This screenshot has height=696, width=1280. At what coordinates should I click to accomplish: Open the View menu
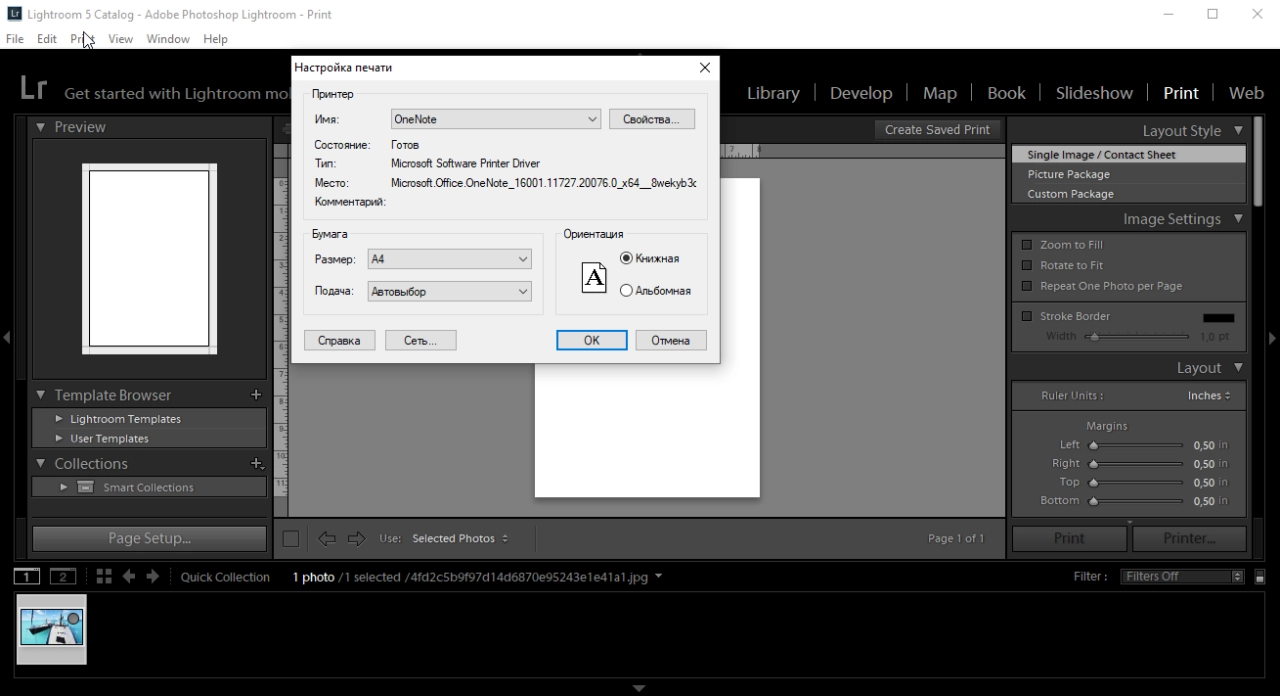120,39
